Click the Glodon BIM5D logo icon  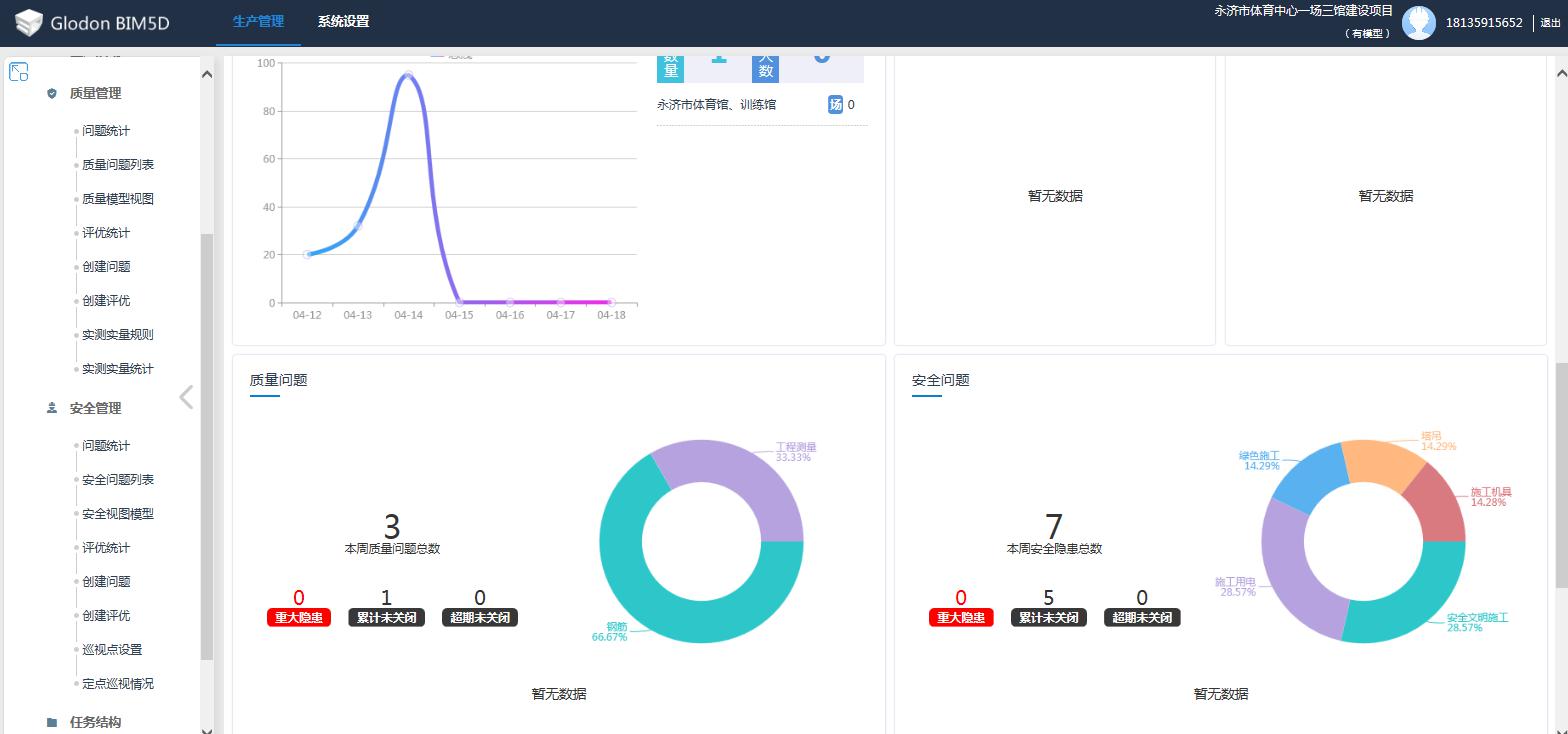[x=29, y=22]
